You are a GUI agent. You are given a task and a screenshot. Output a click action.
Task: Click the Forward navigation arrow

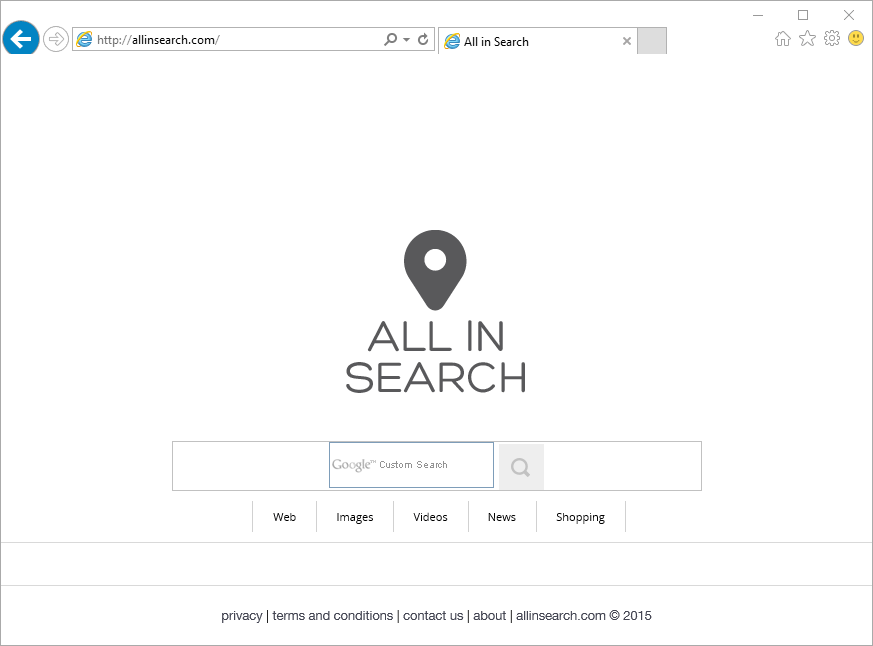(x=56, y=39)
